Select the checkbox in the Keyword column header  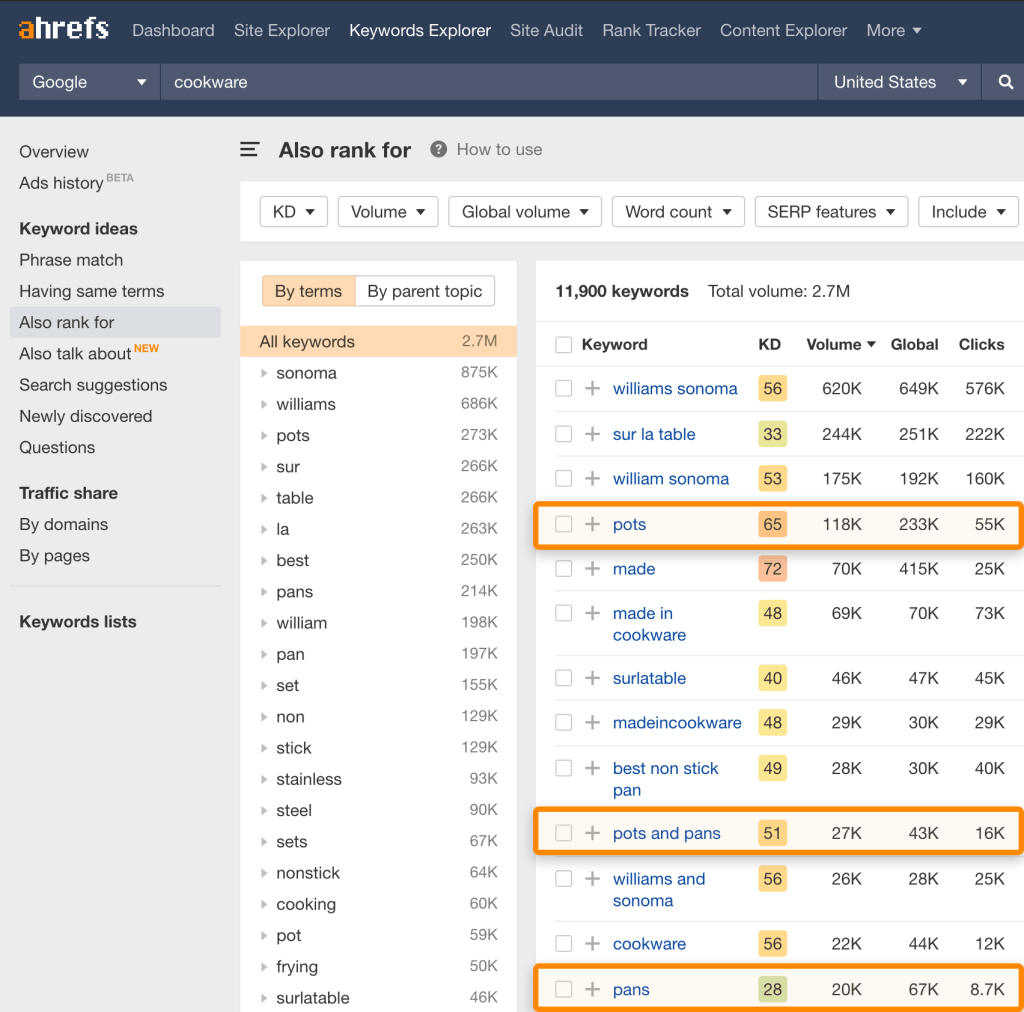tap(563, 344)
